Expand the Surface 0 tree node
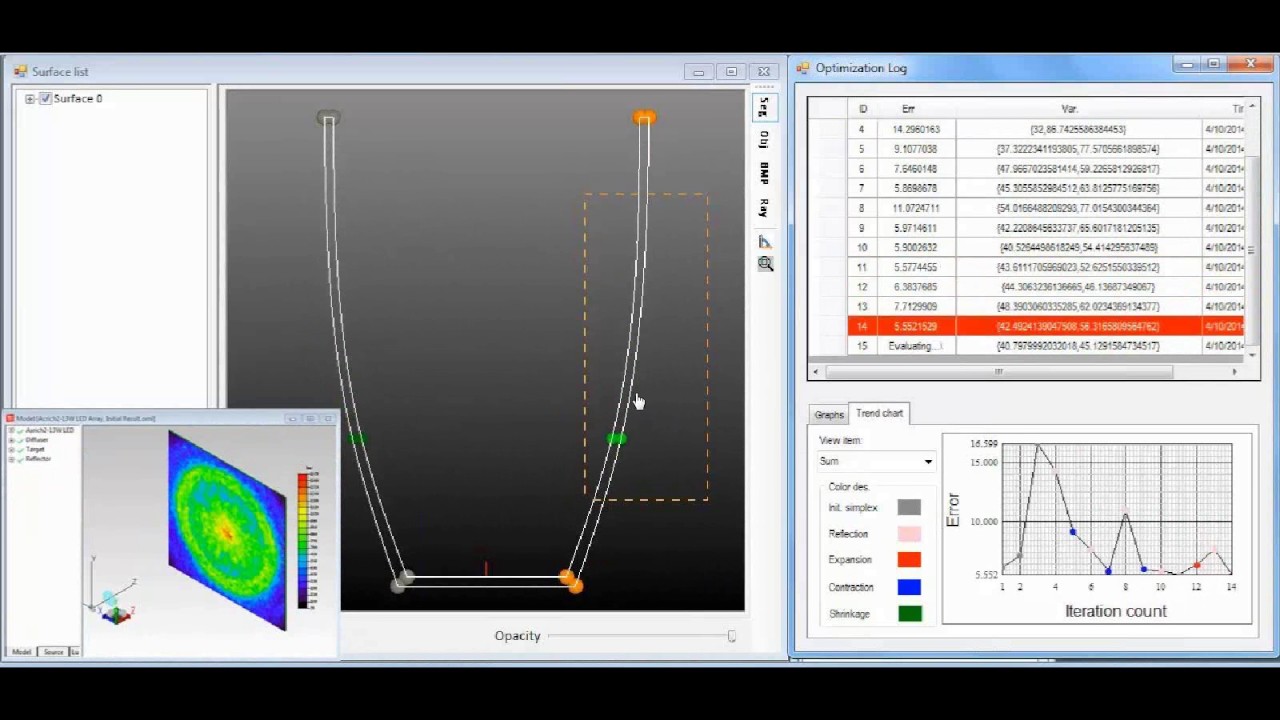Viewport: 1280px width, 720px height. (x=30, y=98)
